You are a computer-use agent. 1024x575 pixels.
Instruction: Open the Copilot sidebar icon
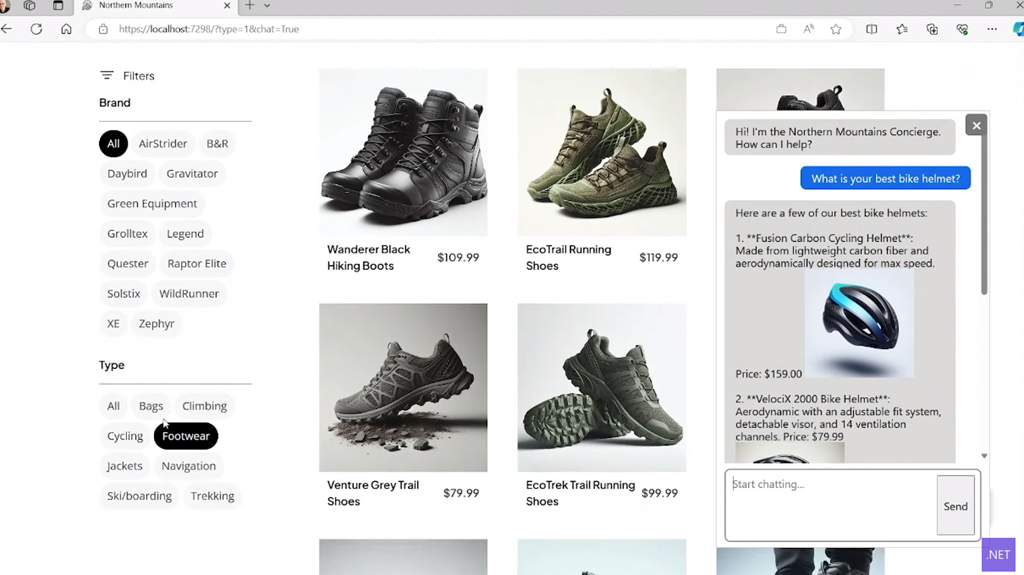[1018, 29]
